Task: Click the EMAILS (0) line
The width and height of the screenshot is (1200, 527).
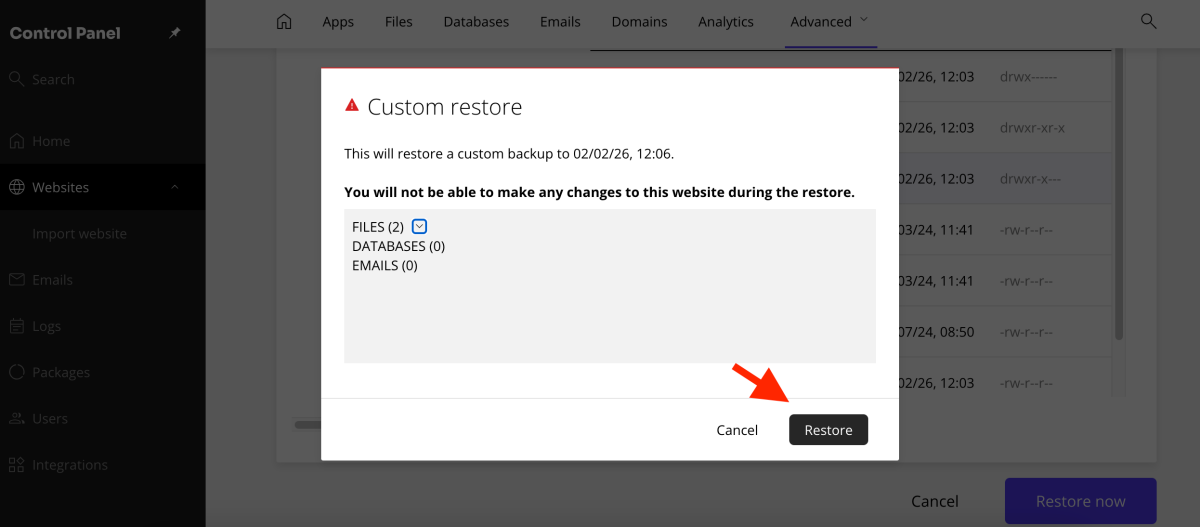Action: click(x=384, y=266)
